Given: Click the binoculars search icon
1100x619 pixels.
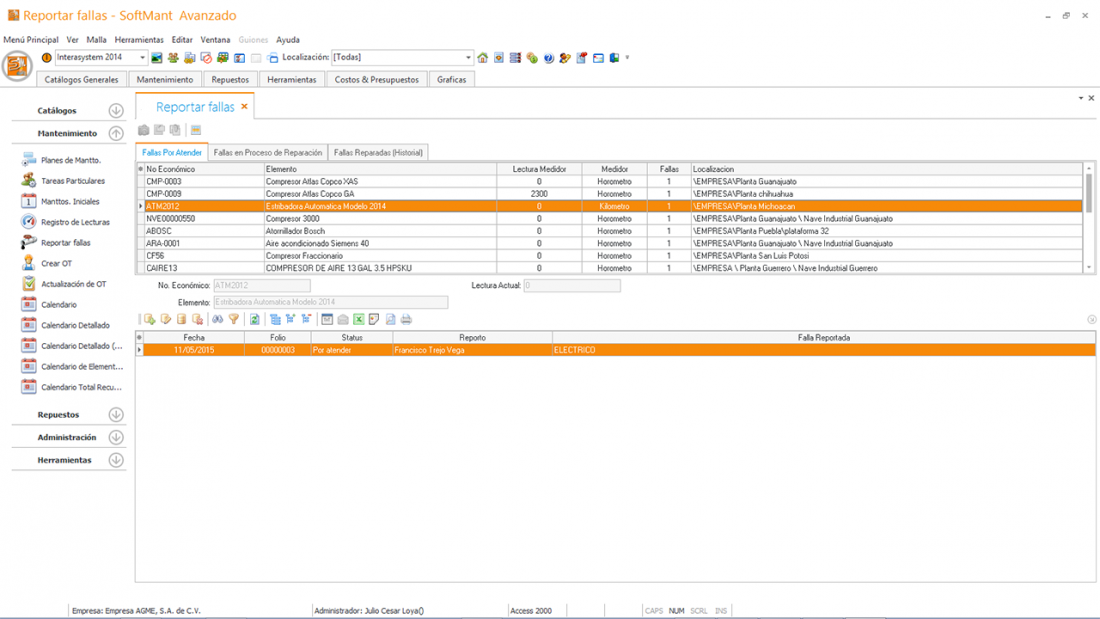Looking at the screenshot, I should point(217,320).
